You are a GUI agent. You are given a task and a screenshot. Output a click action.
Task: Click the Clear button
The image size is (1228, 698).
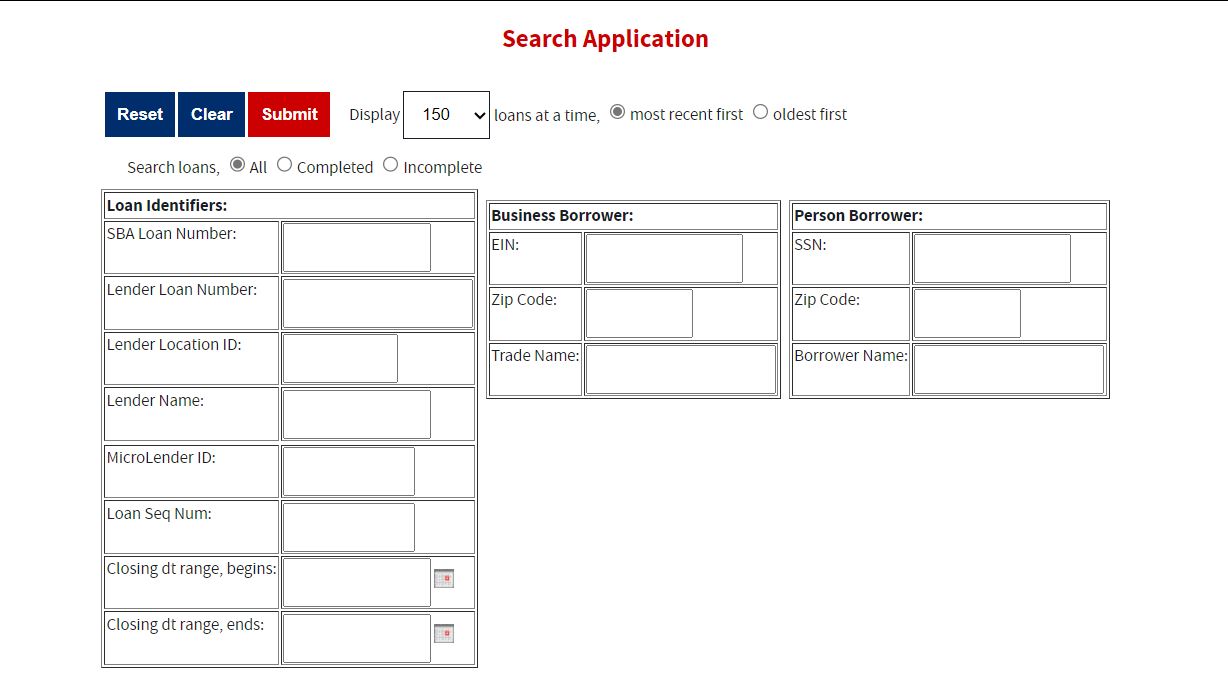pyautogui.click(x=211, y=115)
